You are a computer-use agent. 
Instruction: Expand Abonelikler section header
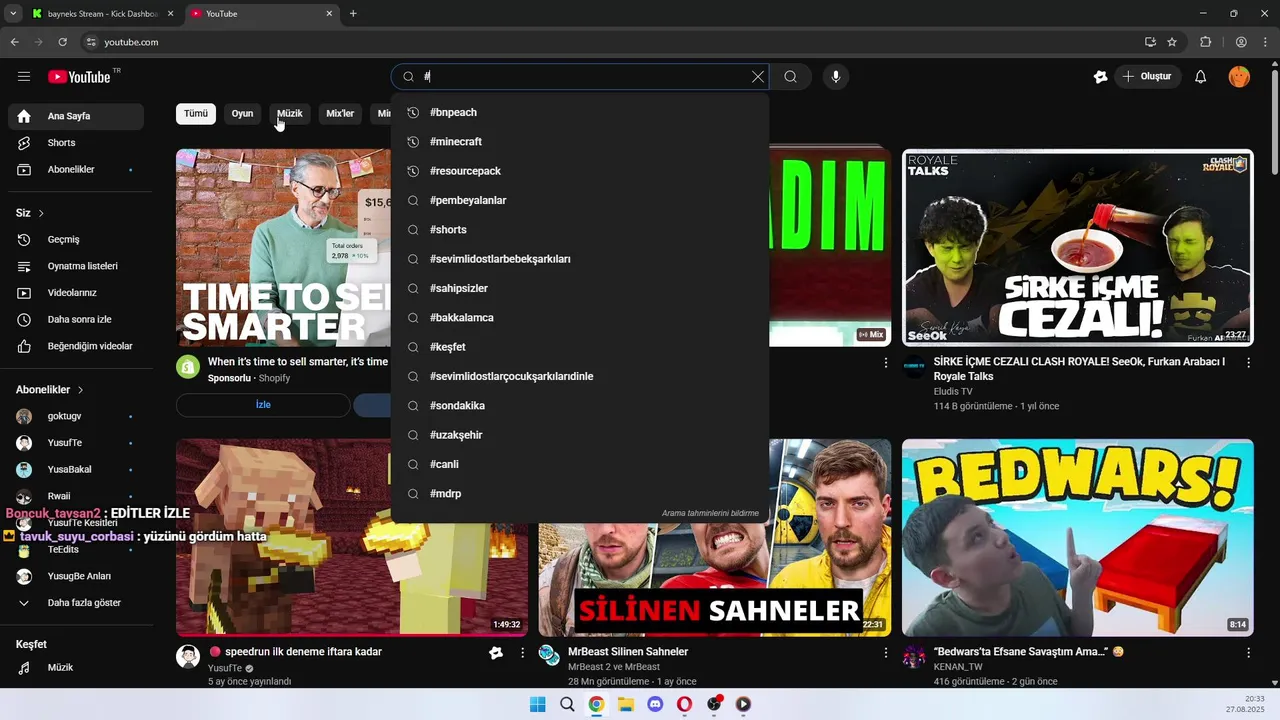pyautogui.click(x=50, y=390)
